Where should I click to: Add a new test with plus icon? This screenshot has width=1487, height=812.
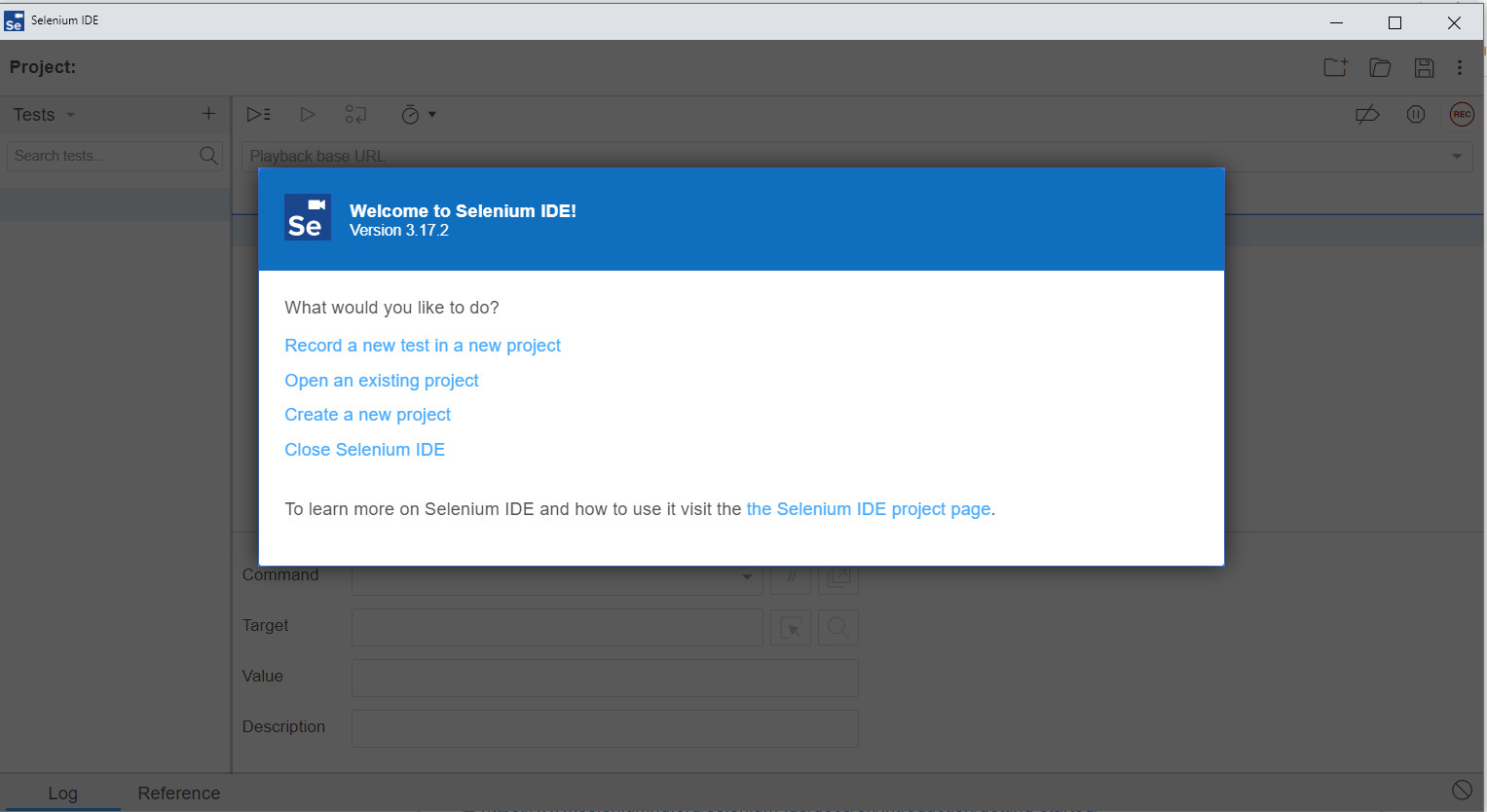208,114
